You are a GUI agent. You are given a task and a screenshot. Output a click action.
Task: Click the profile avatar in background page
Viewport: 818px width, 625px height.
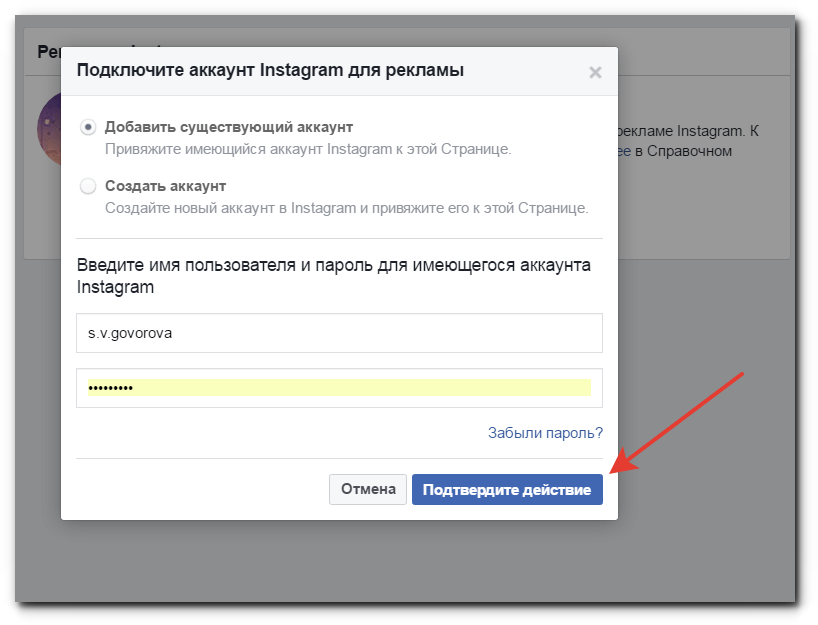50,129
